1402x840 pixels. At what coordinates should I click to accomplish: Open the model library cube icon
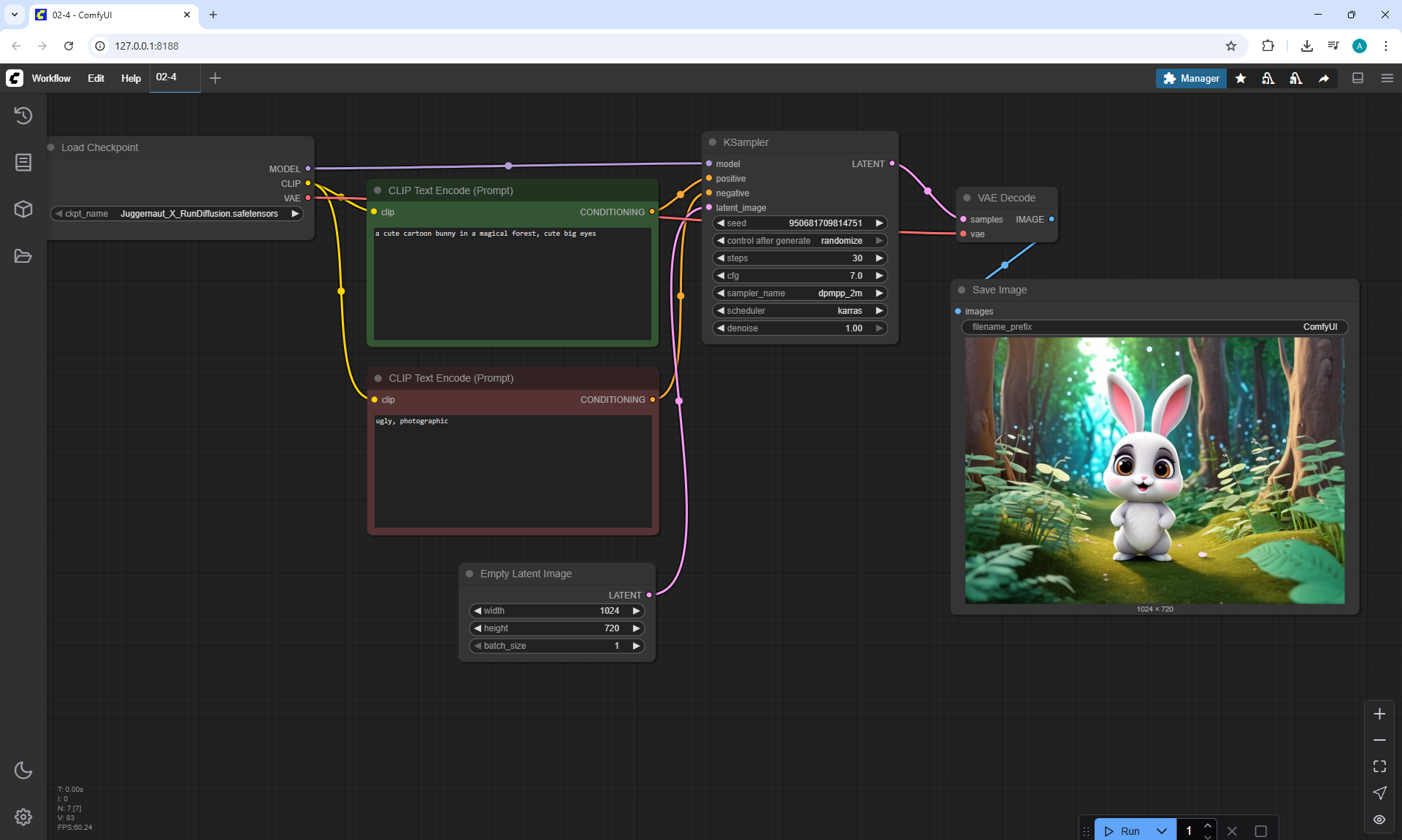tap(23, 209)
